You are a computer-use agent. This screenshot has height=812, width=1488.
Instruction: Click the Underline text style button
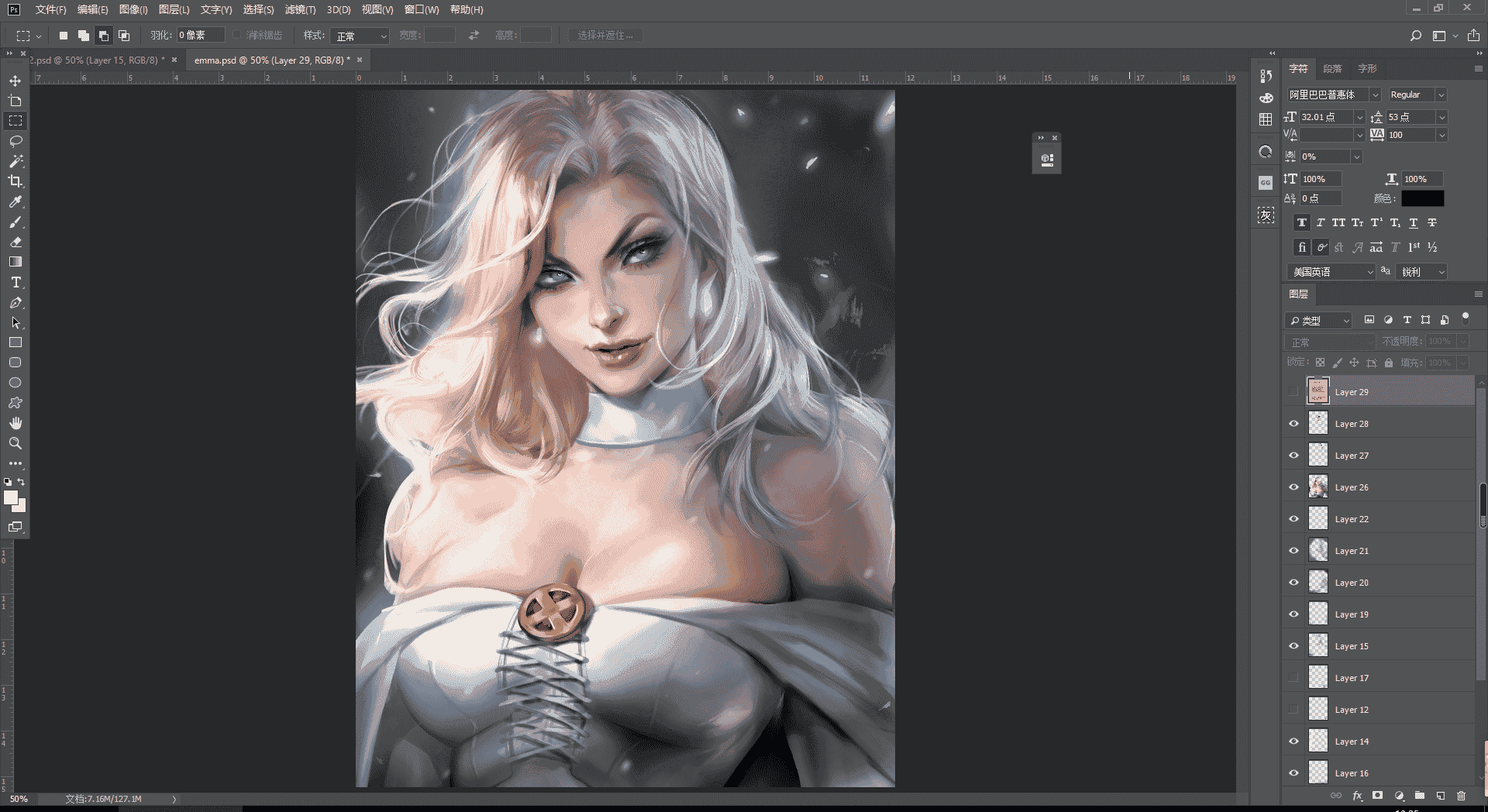click(1414, 222)
